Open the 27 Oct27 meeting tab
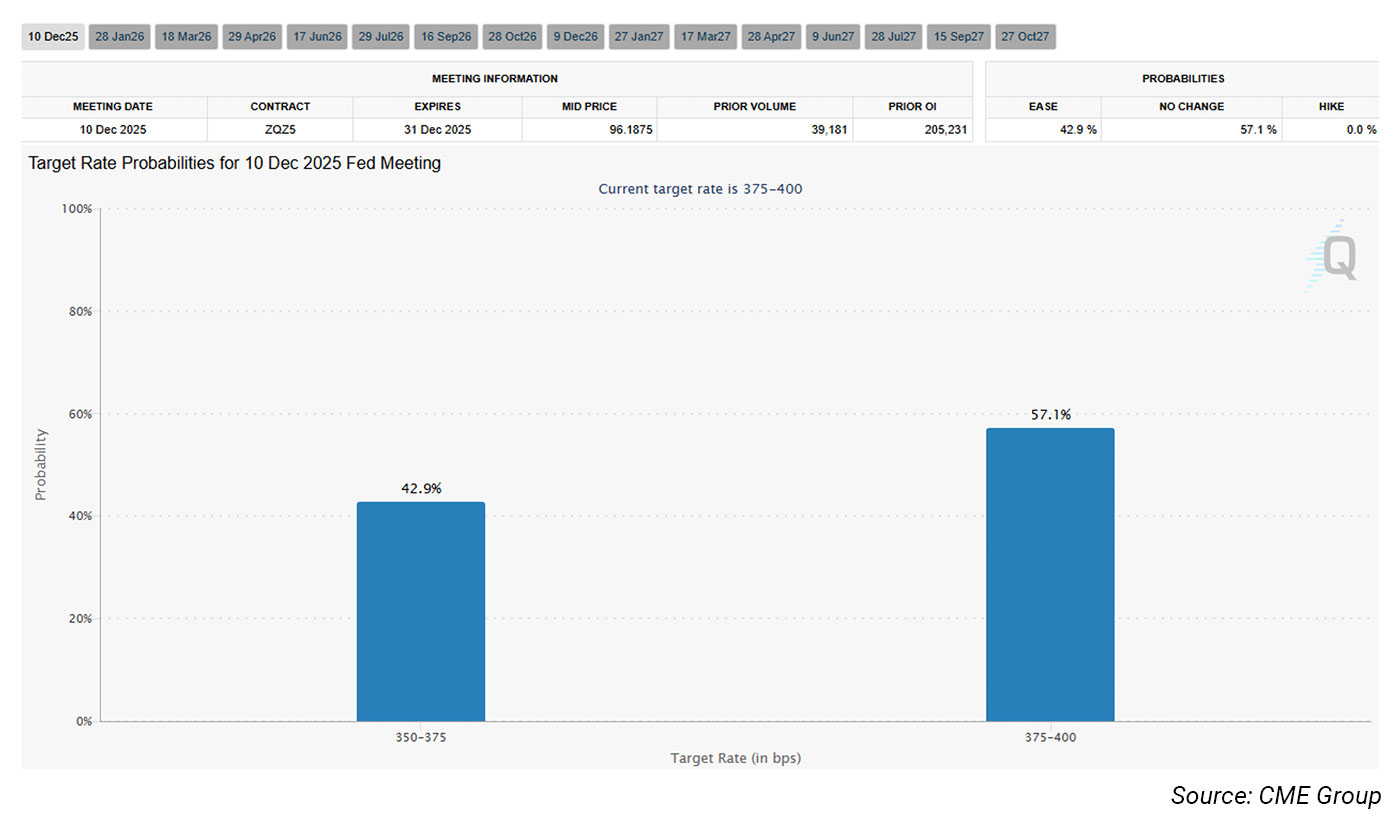This screenshot has width=1400, height=825. [1025, 37]
